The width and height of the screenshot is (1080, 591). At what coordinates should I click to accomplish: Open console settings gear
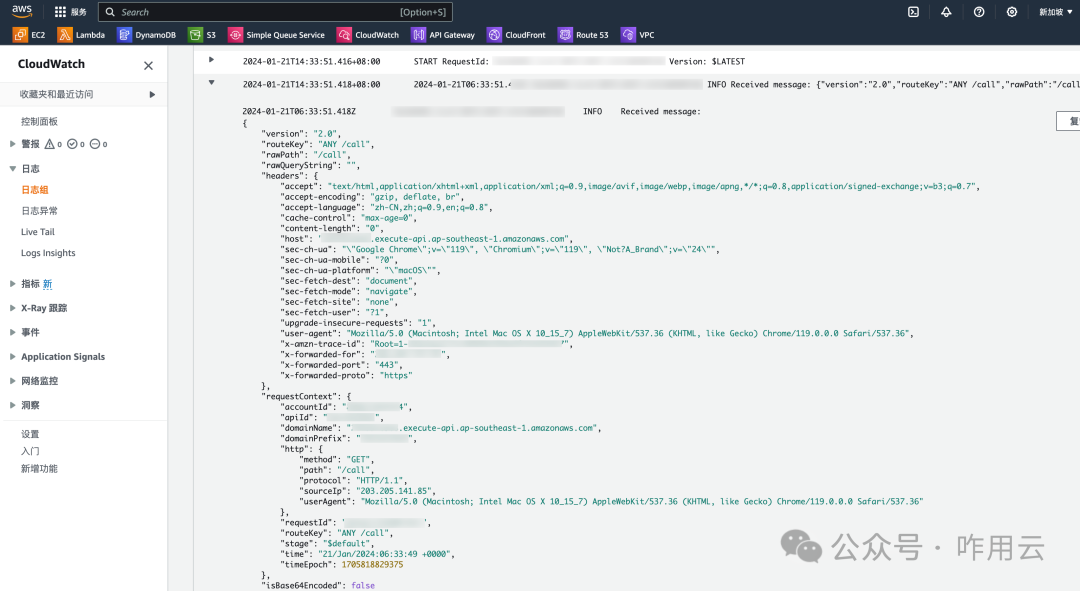(1012, 12)
